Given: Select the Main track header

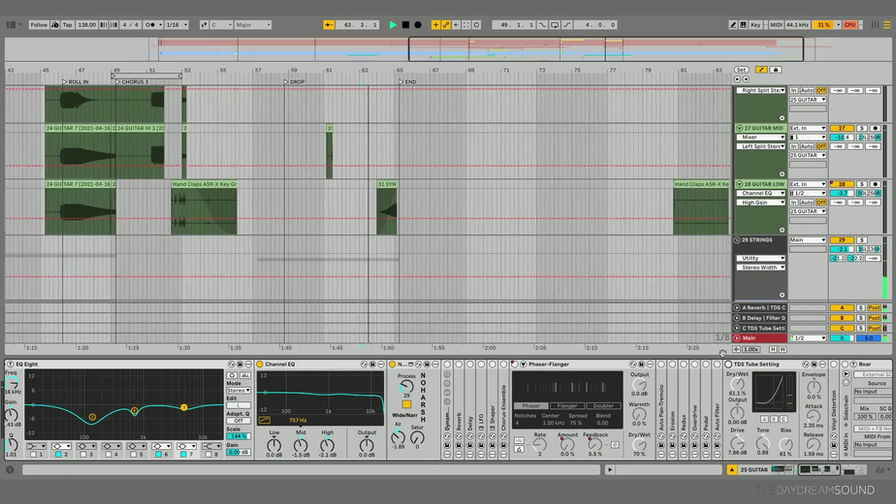Looking at the screenshot, I should 761,338.
